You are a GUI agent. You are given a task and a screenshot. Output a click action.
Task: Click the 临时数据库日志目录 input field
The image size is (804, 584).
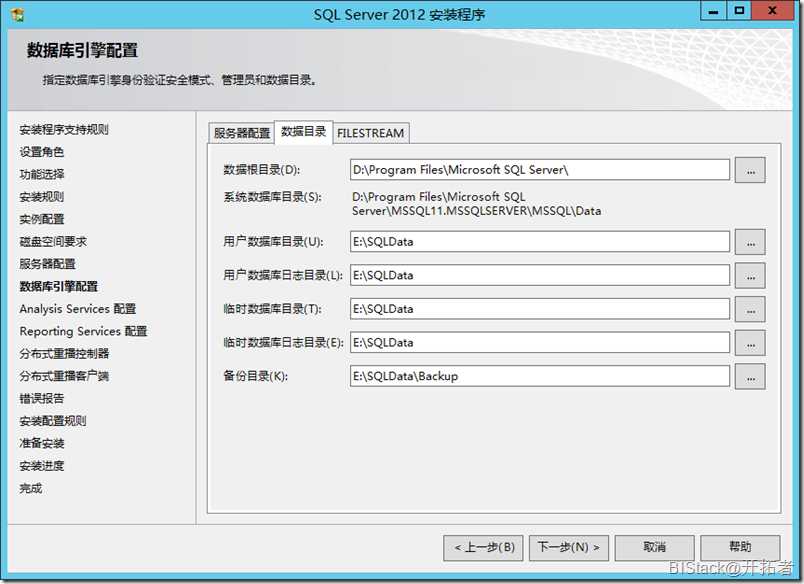click(539, 343)
